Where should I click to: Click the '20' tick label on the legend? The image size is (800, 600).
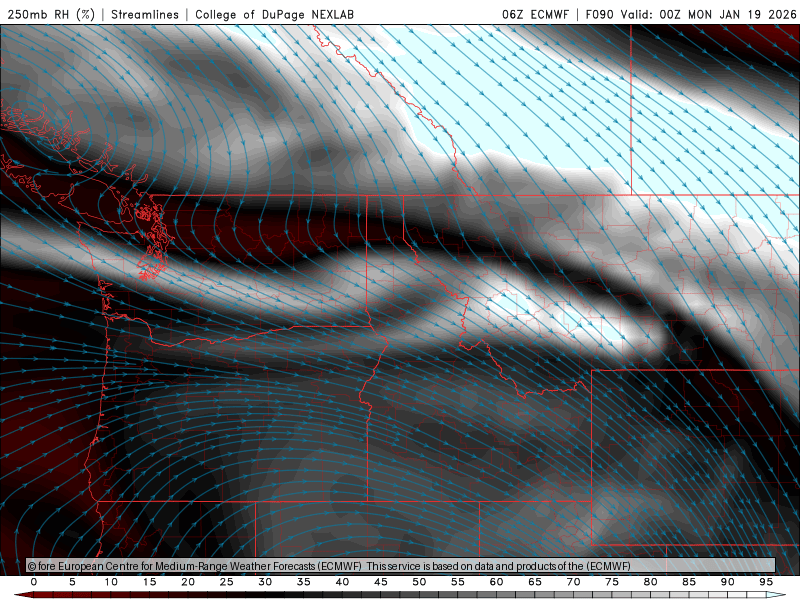tap(188, 582)
